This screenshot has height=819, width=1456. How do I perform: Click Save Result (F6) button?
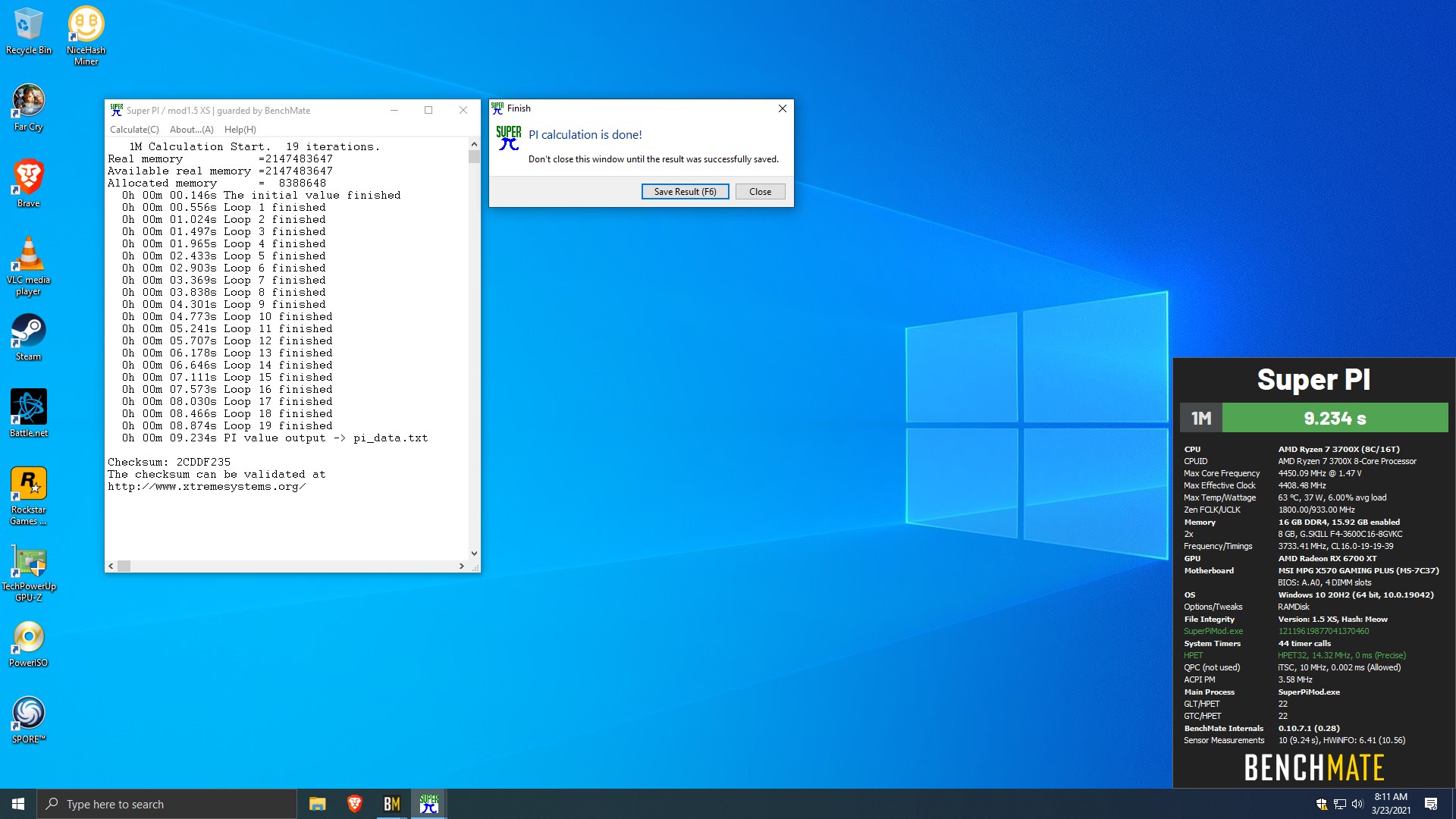(x=685, y=192)
